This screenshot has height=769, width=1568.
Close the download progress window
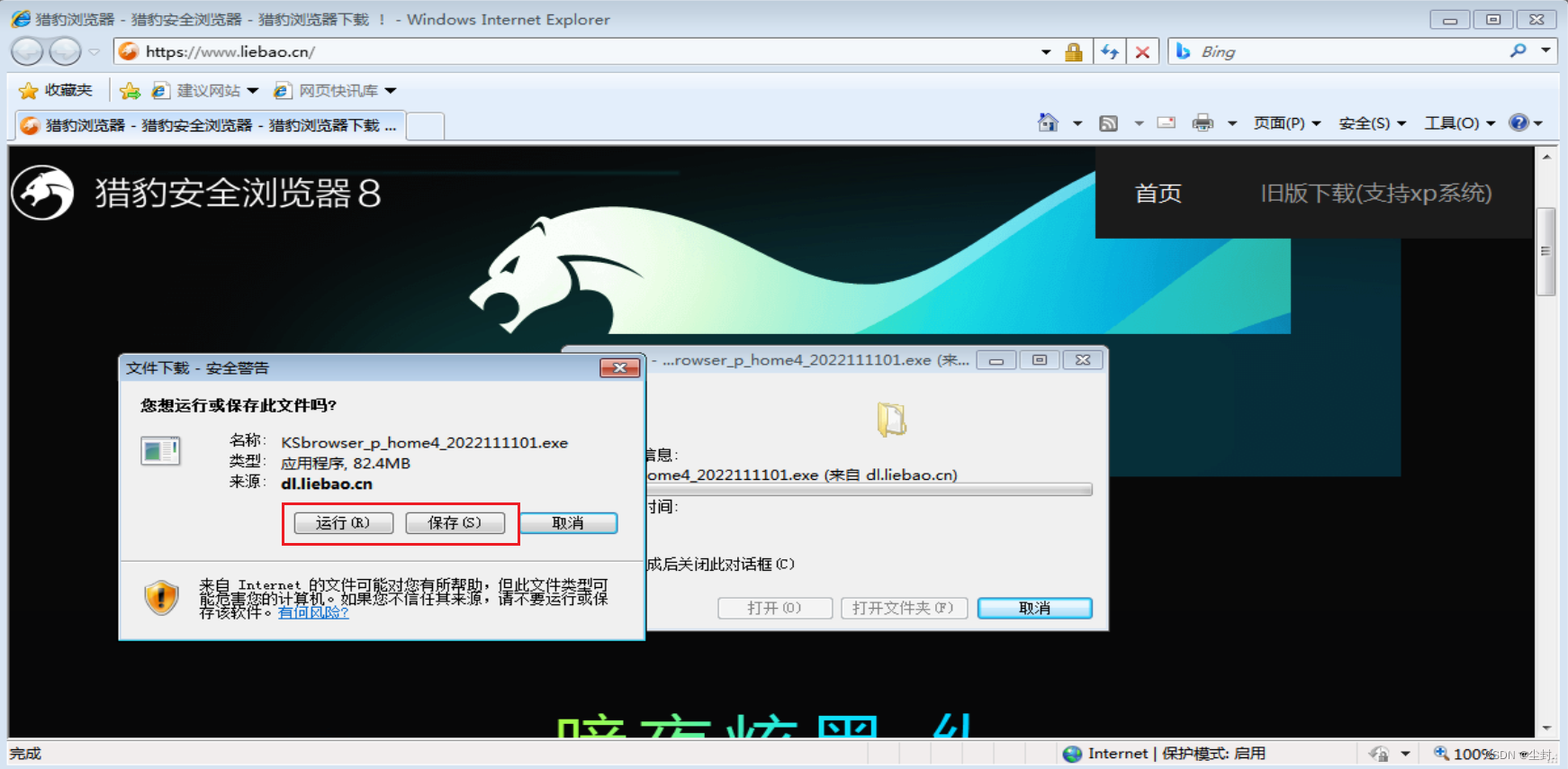(1083, 360)
